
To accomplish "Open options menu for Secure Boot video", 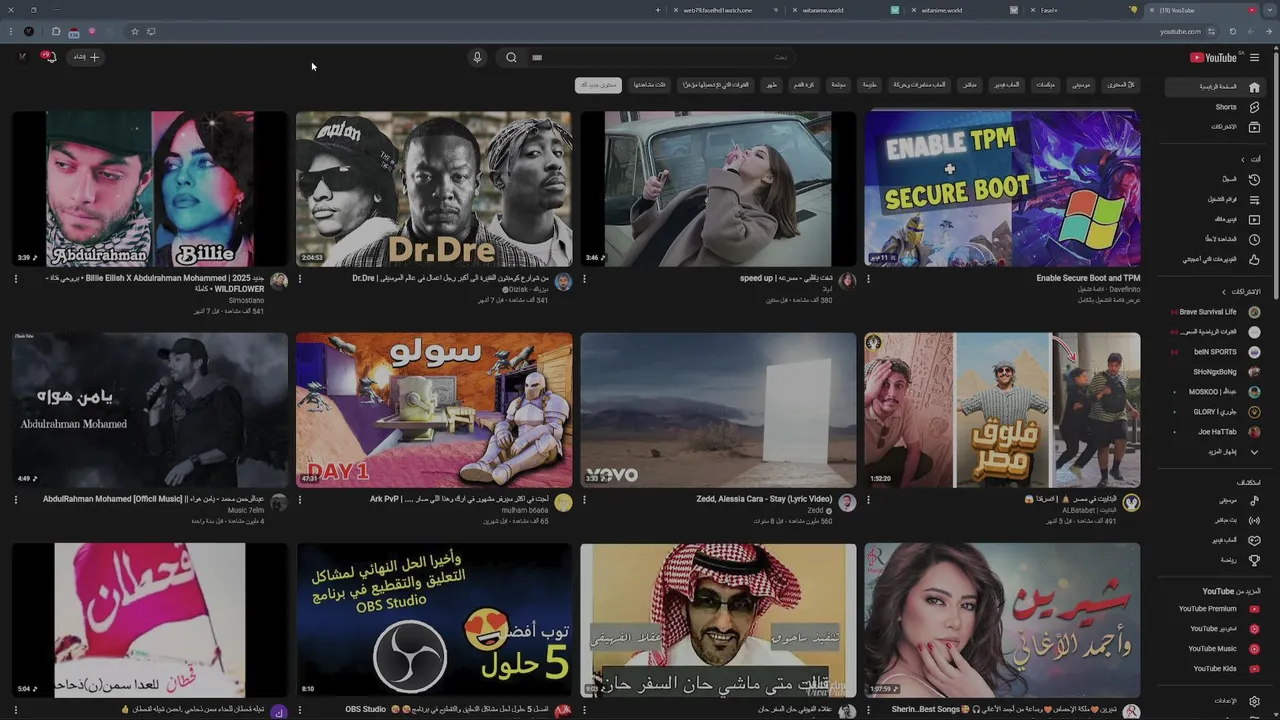I will pyautogui.click(x=868, y=279).
